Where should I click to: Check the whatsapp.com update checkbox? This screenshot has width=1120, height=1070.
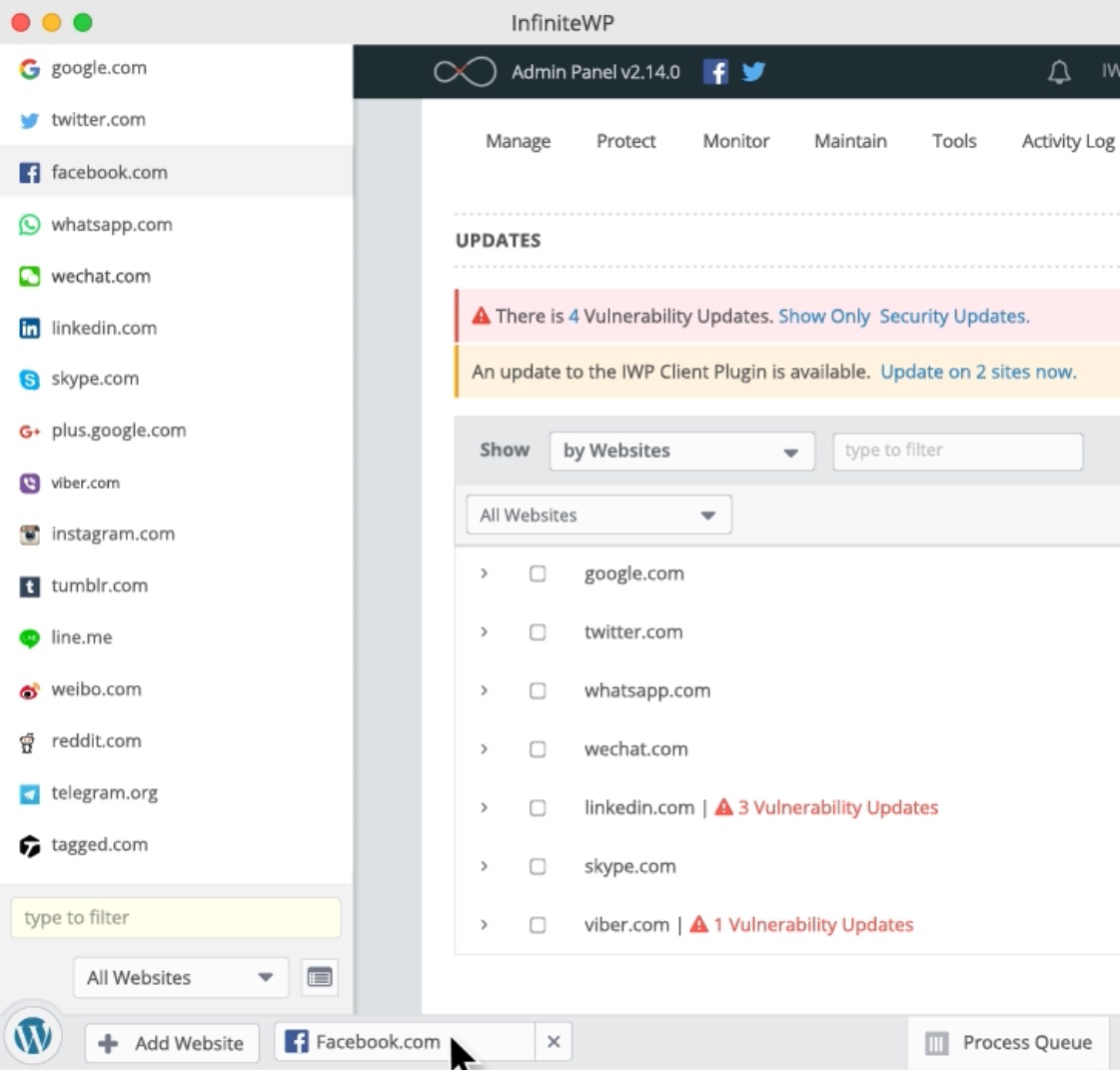click(538, 690)
